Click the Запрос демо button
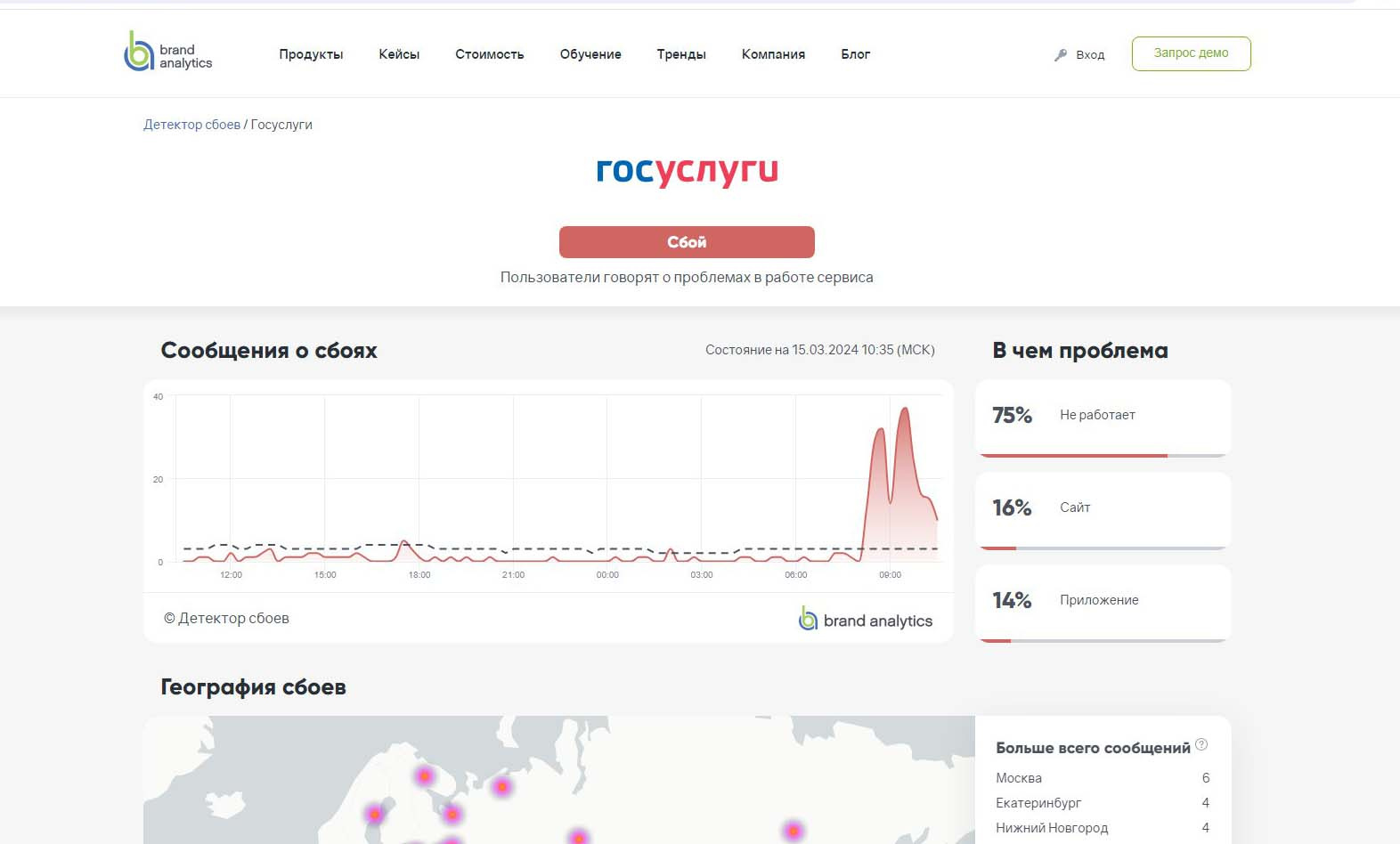 pos(1191,53)
